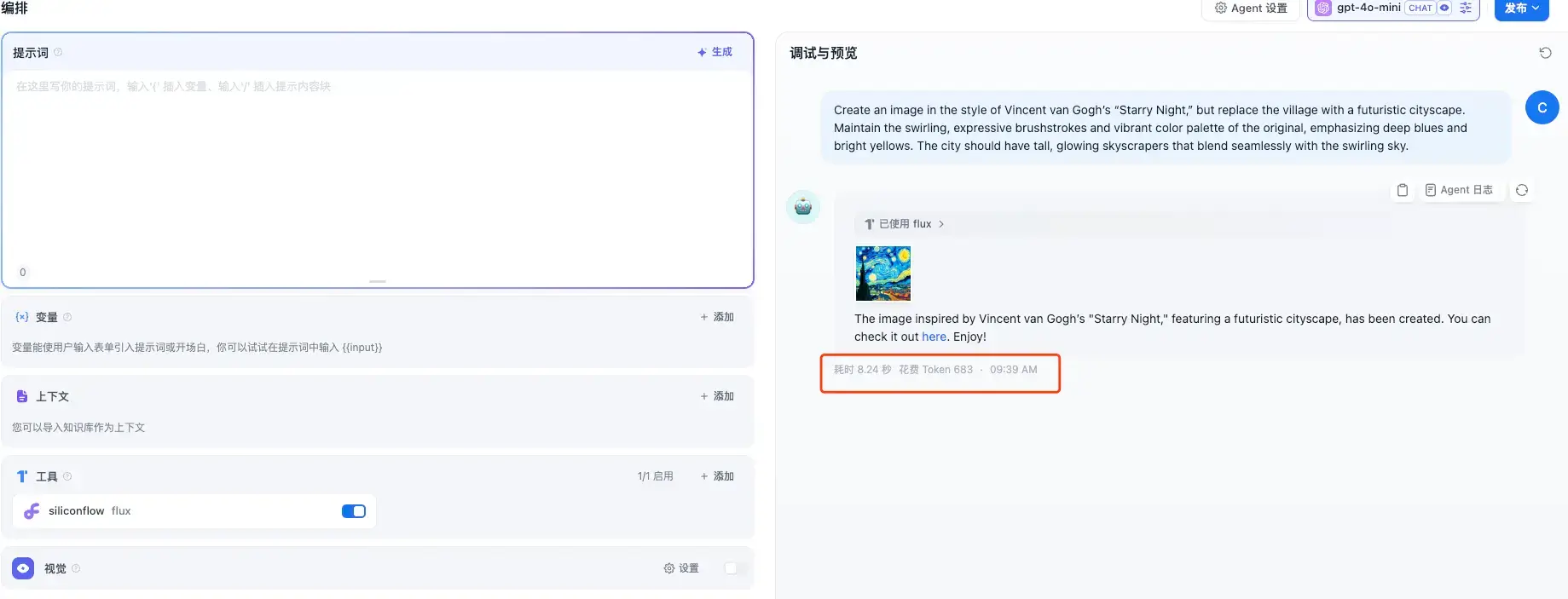Disable the siliconflow flux tool toggle
1568x599 pixels.
point(353,511)
